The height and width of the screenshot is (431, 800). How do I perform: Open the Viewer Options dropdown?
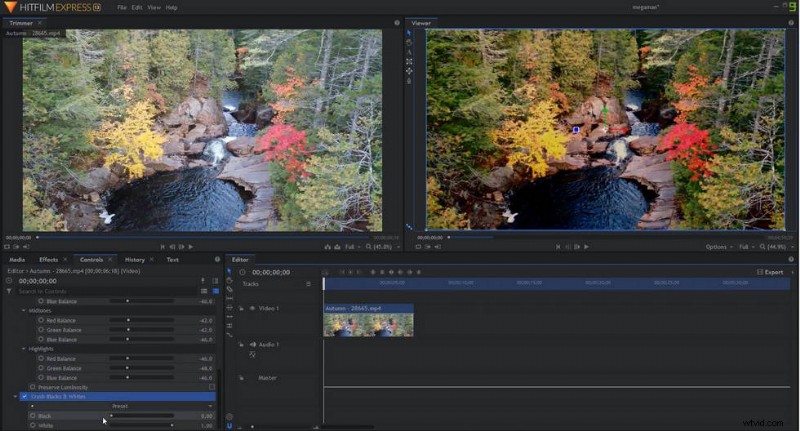click(x=719, y=247)
